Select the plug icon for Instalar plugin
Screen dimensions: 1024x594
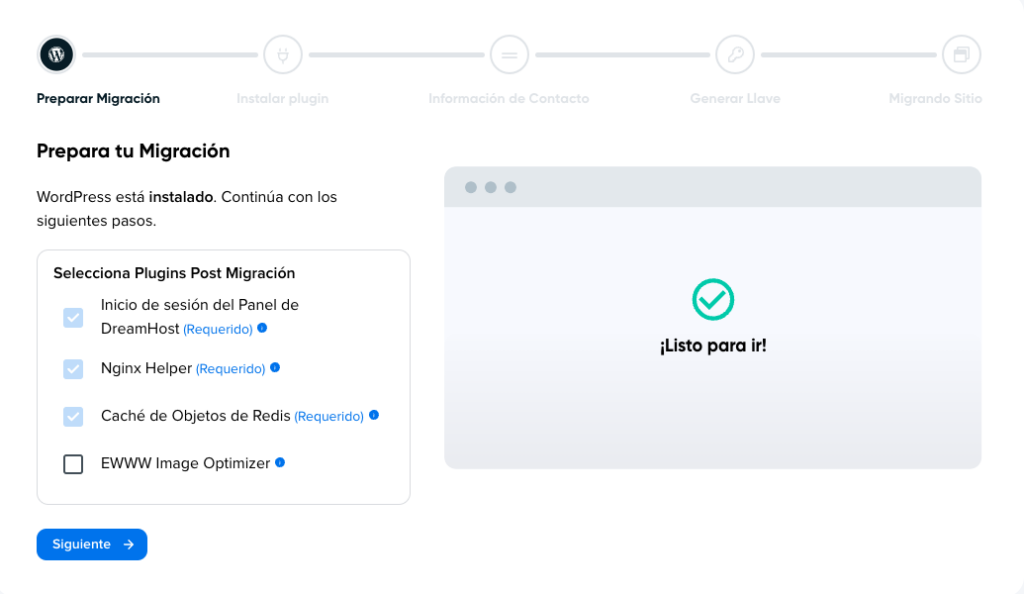pos(283,55)
